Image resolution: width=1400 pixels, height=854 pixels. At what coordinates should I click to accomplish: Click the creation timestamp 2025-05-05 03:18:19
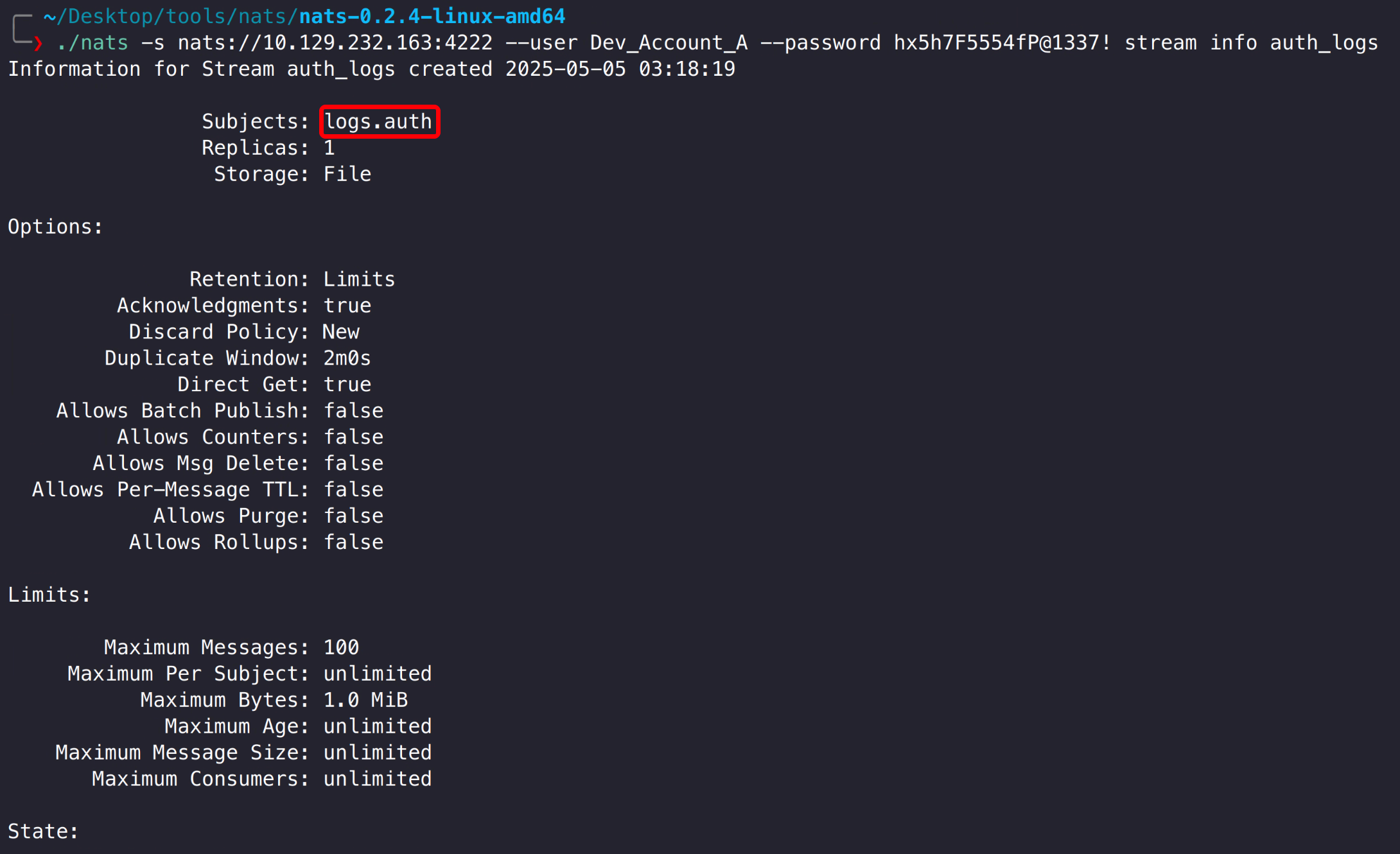[x=620, y=69]
